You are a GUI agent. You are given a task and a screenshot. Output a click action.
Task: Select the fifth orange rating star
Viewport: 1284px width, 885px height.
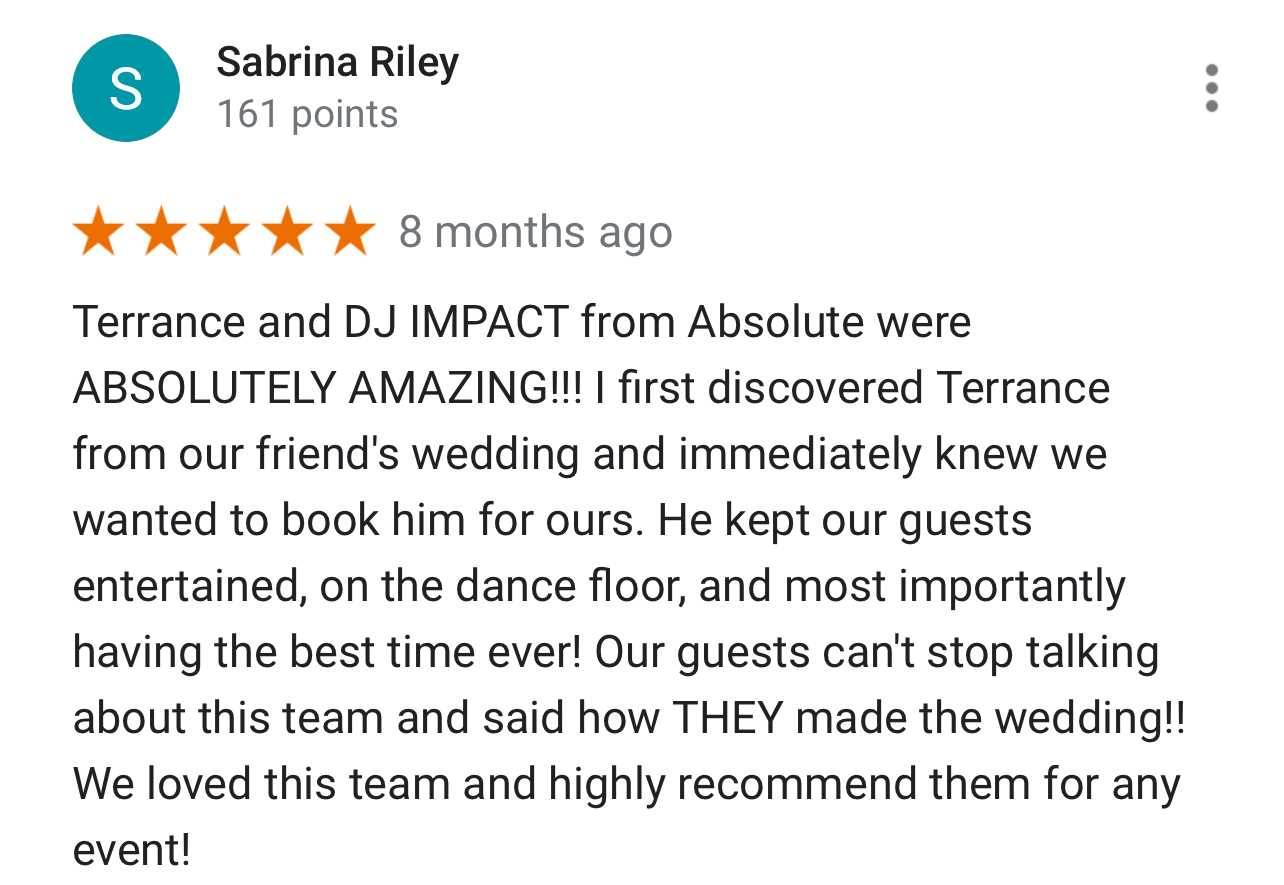350,232
